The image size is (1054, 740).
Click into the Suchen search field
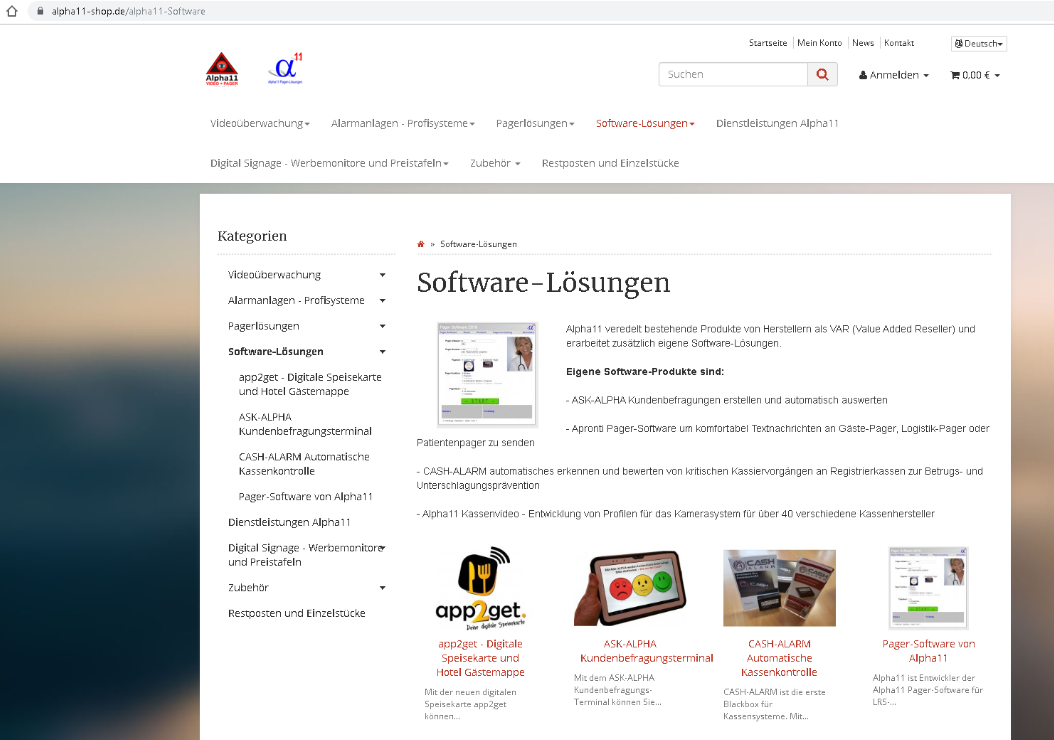[x=733, y=75]
